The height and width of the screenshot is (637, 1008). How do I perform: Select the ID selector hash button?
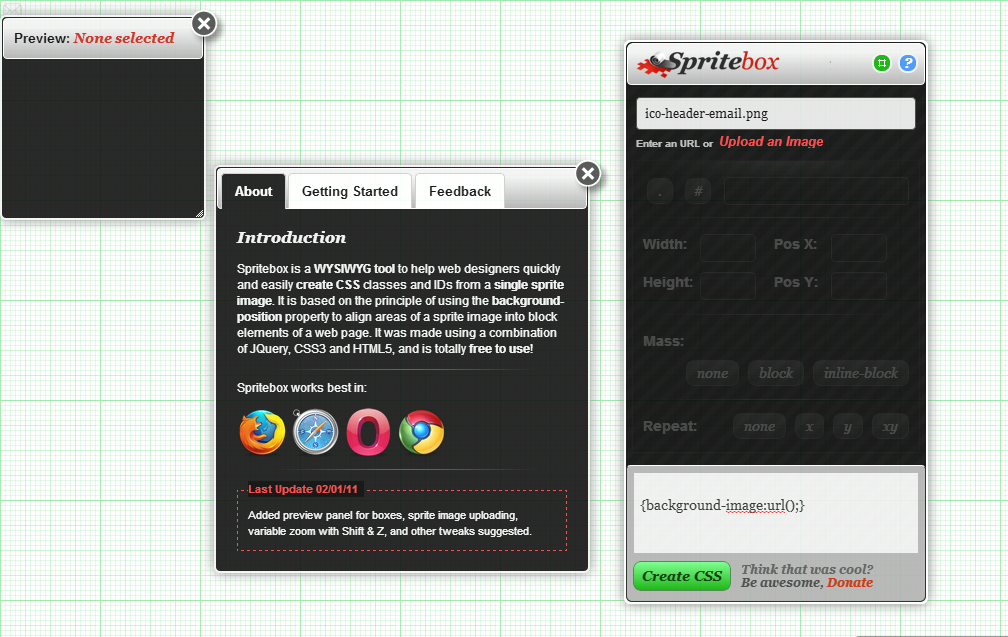point(697,190)
